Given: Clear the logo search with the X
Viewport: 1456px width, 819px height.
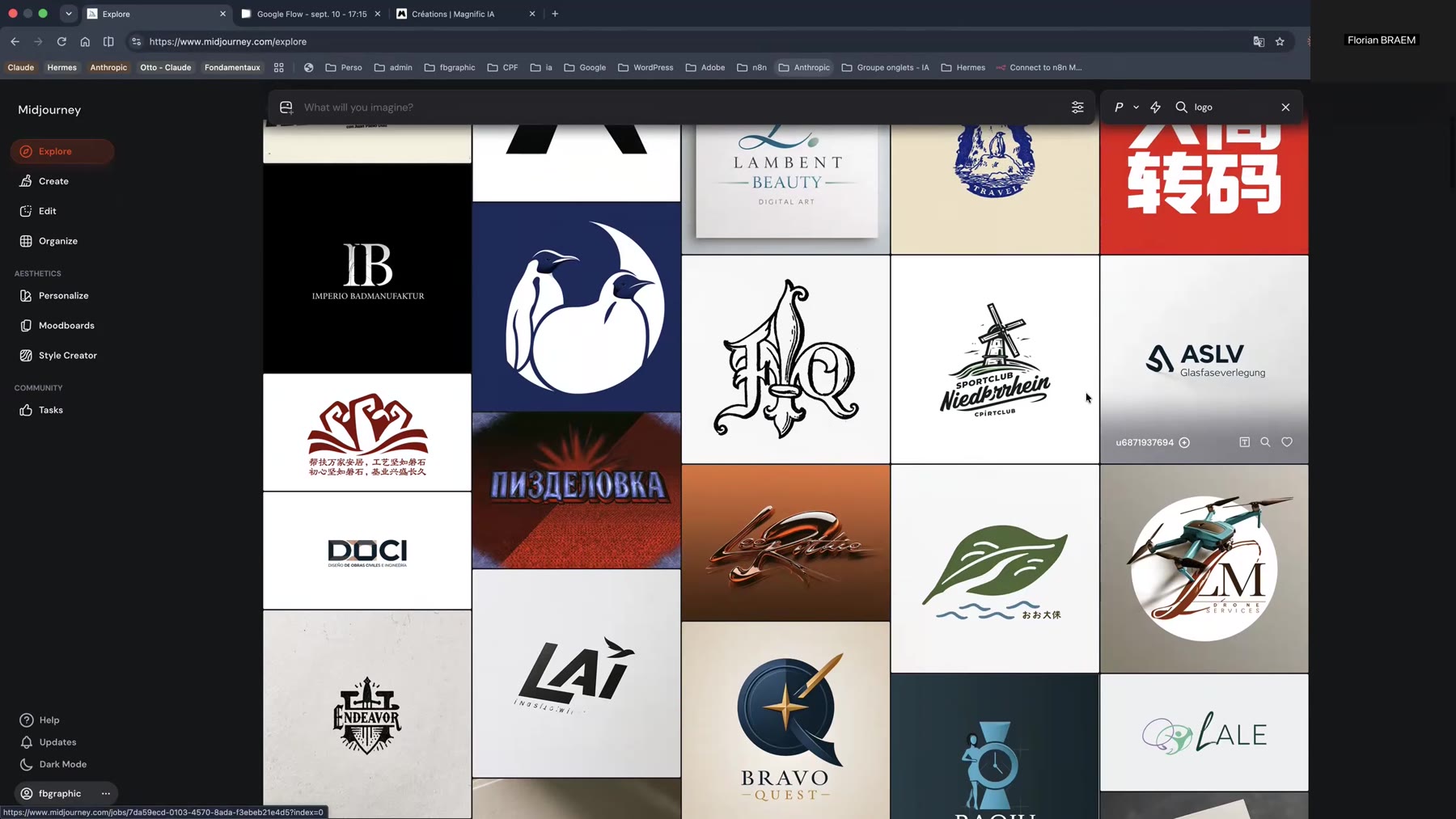Looking at the screenshot, I should [x=1285, y=108].
